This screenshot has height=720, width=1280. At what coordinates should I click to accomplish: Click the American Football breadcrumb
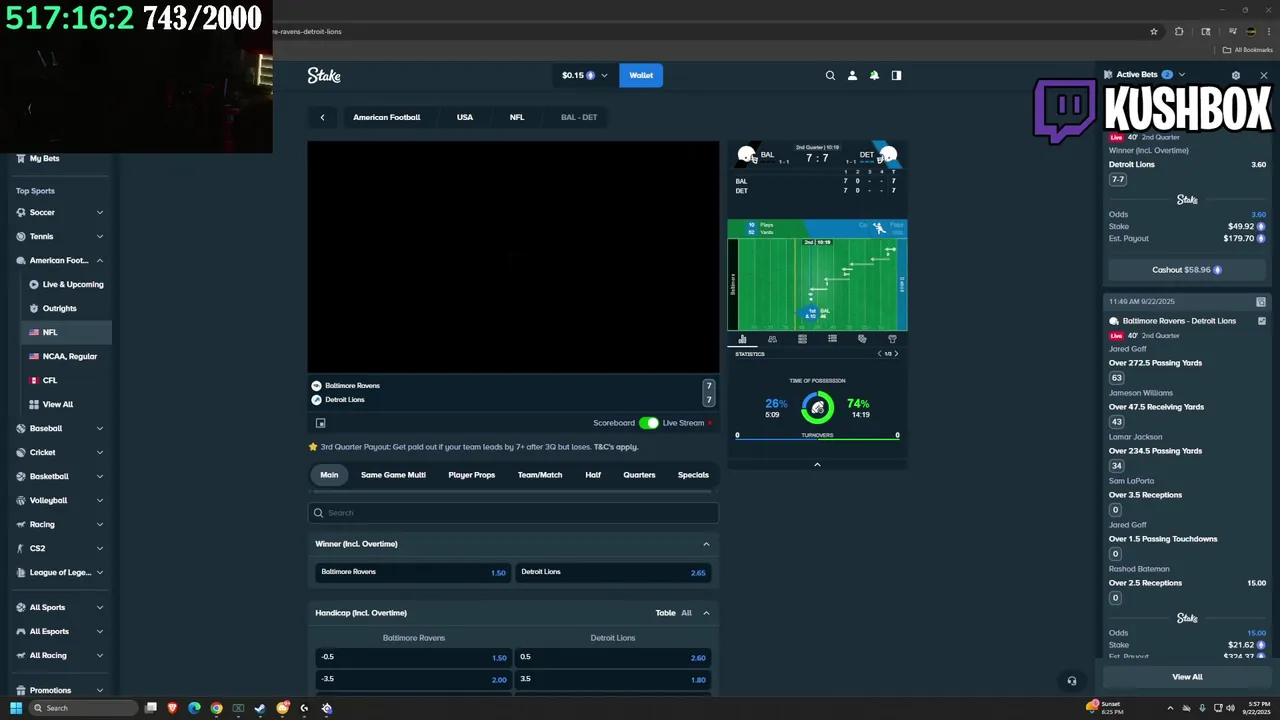click(x=386, y=117)
